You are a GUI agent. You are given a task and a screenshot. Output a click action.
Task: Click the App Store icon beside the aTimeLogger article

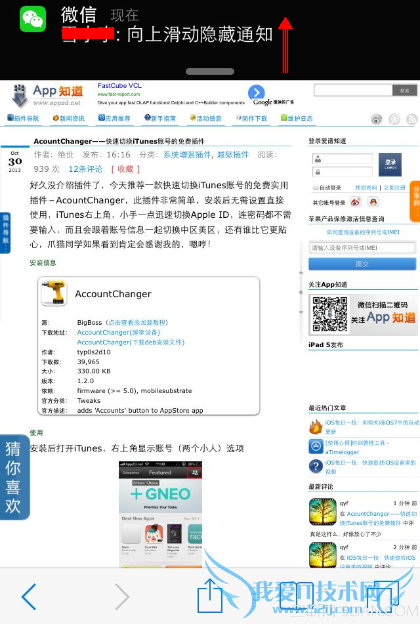tap(316, 446)
